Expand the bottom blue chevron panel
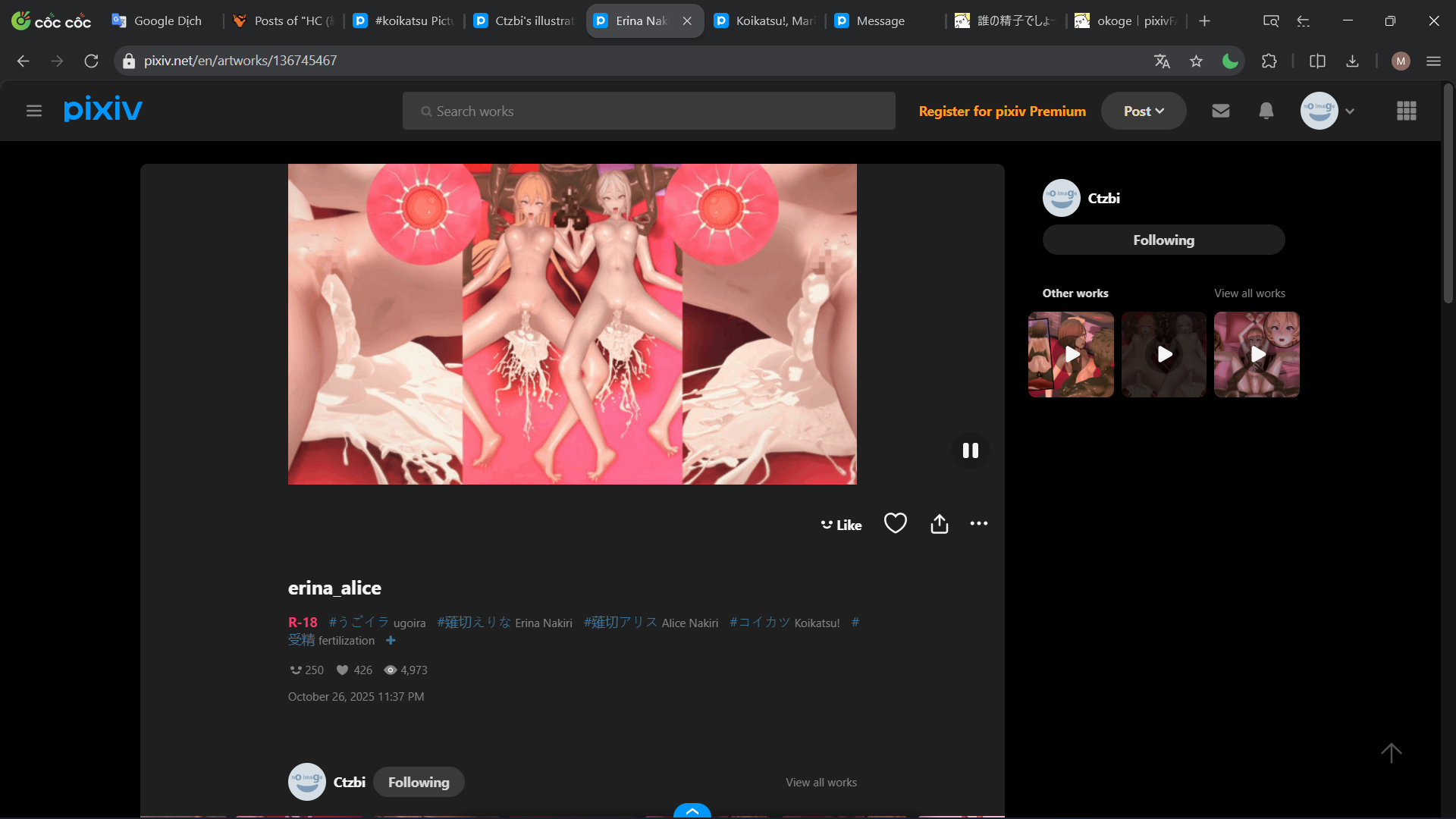 692,811
